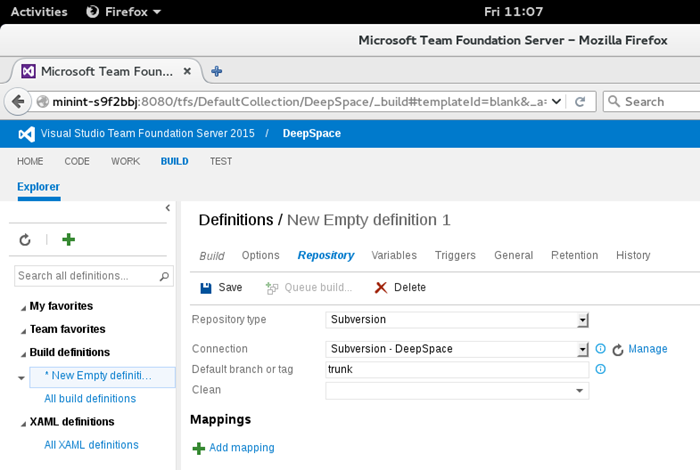
Task: Click the Add mapping link text
Action: (242, 448)
